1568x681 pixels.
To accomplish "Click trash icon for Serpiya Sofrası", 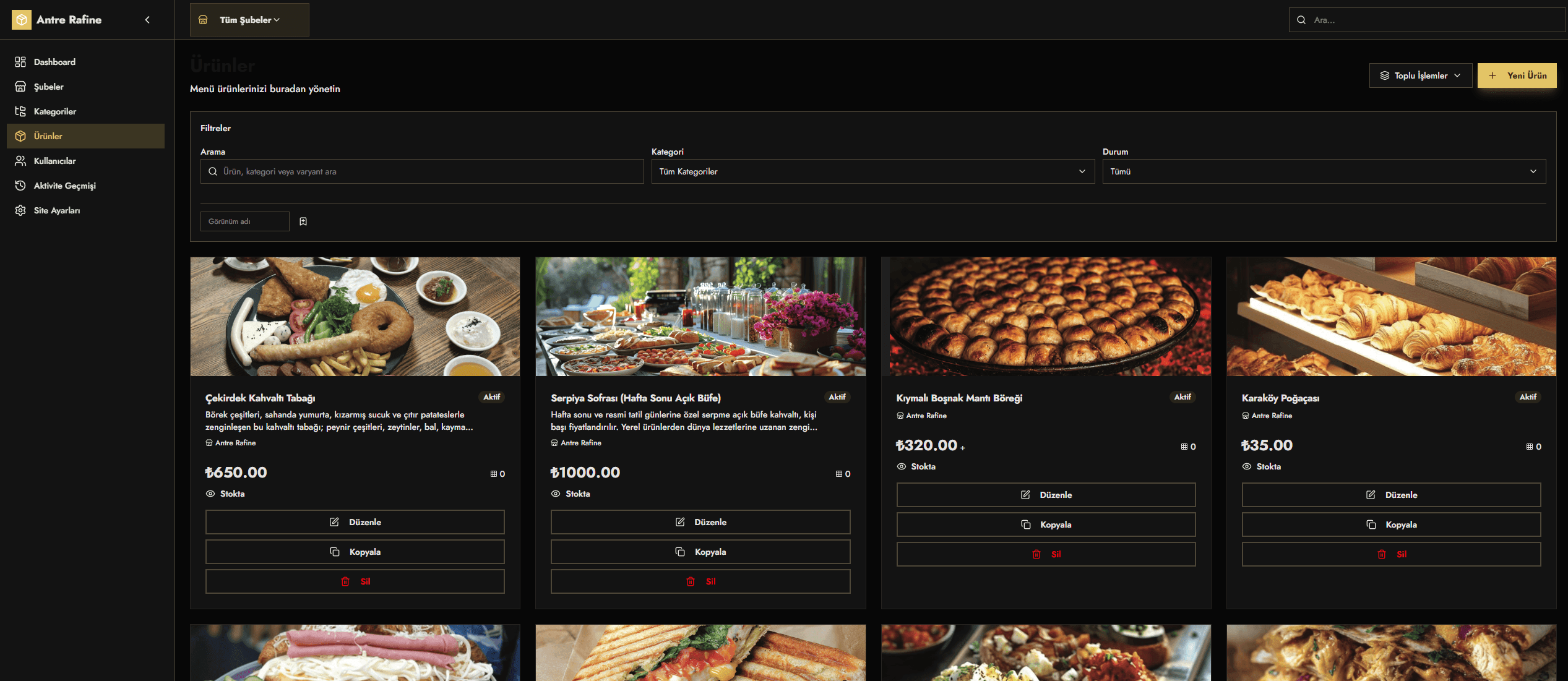I will 691,581.
